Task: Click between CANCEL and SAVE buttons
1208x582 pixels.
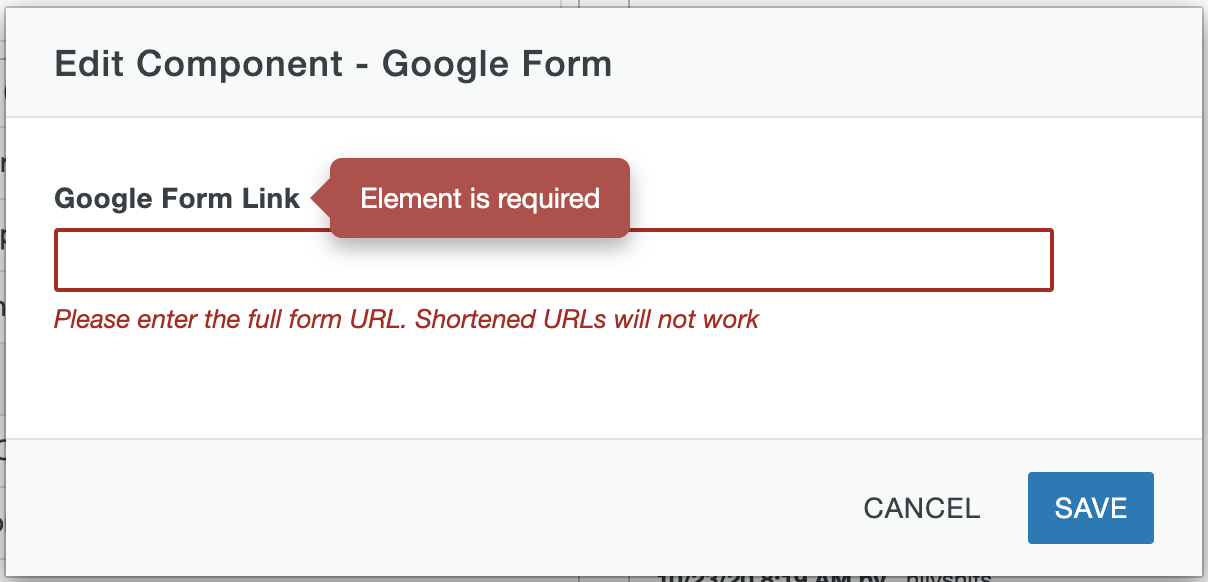Action: pos(1004,508)
